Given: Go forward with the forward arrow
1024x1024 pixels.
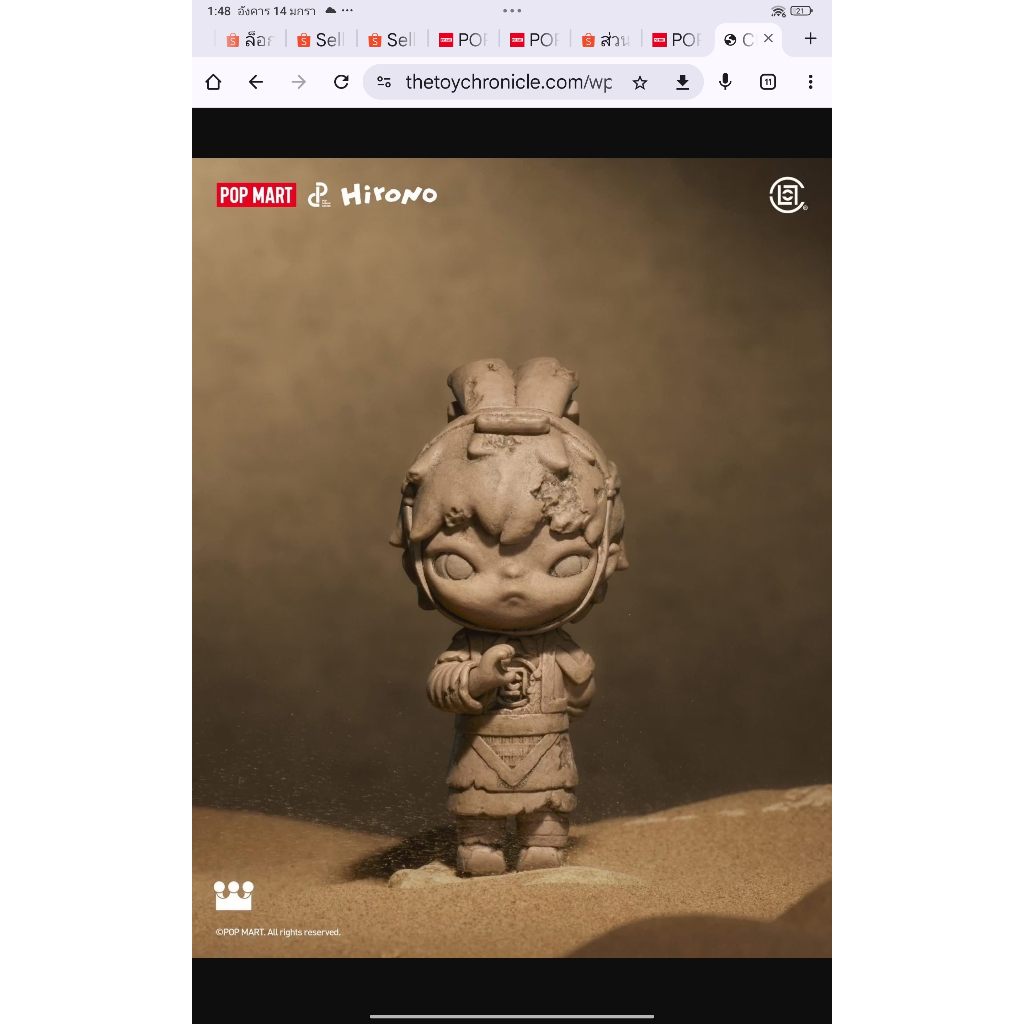Looking at the screenshot, I should [298, 82].
